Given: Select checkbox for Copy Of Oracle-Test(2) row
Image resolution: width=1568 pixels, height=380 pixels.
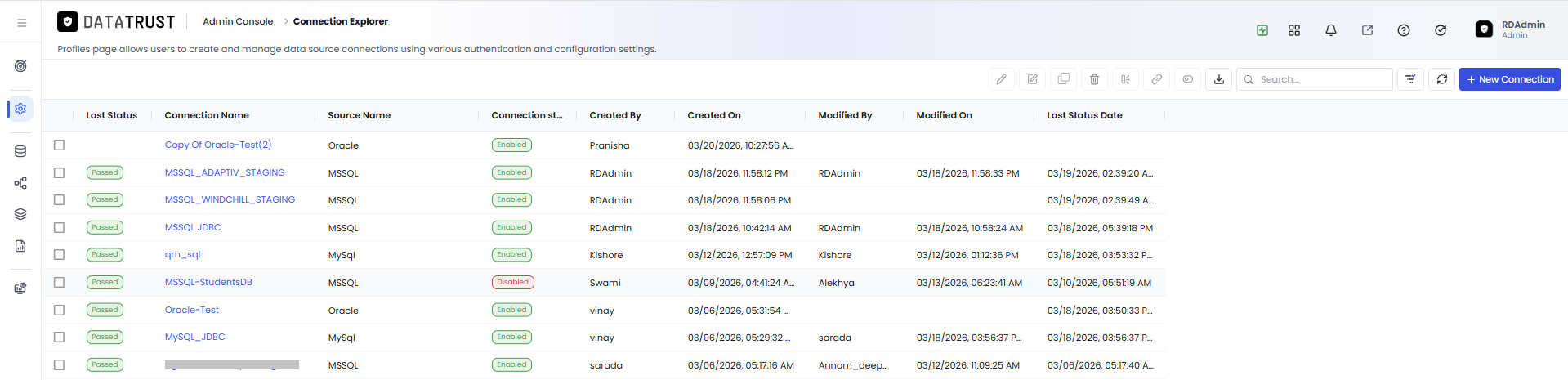Looking at the screenshot, I should (59, 145).
